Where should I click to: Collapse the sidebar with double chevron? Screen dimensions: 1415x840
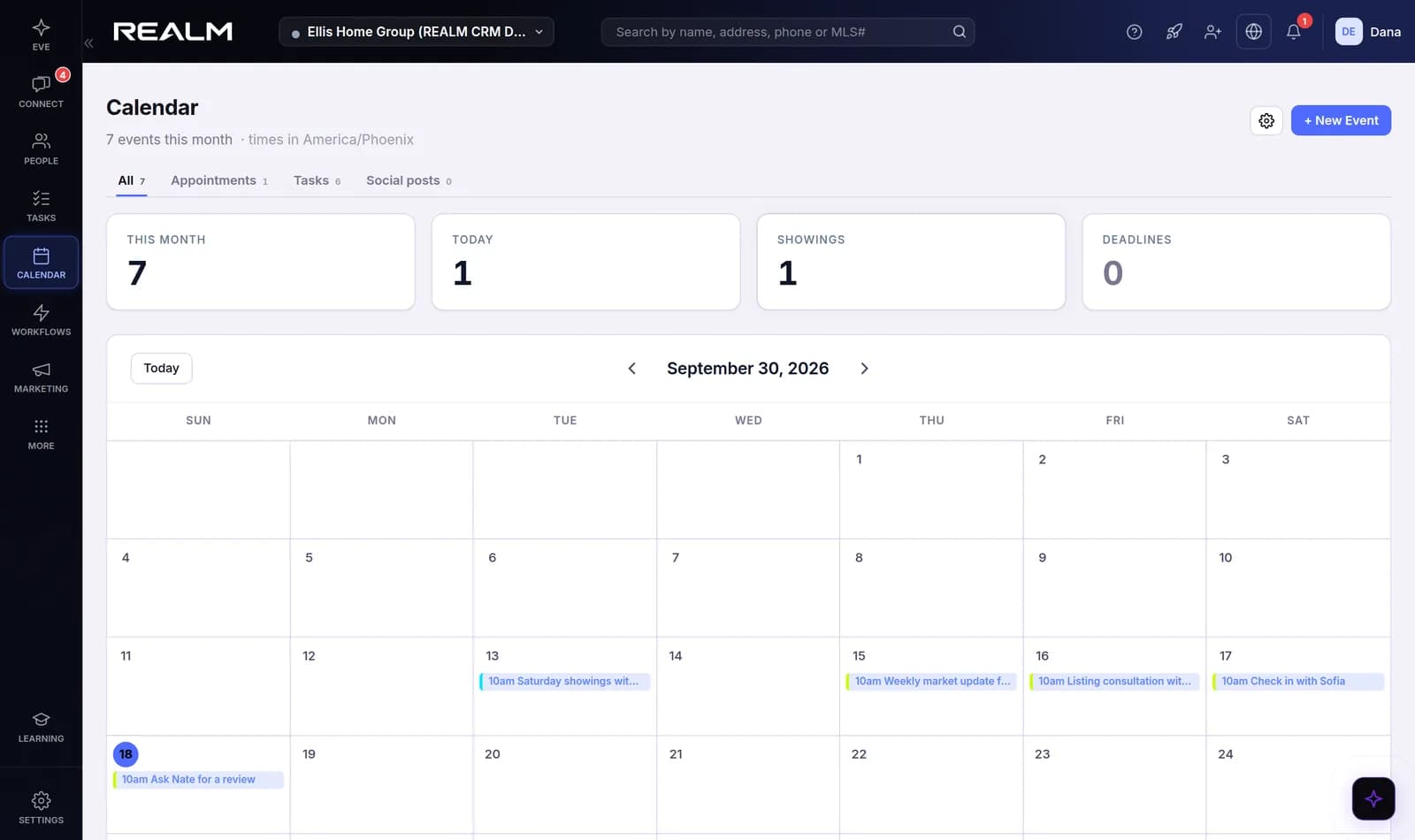[88, 42]
